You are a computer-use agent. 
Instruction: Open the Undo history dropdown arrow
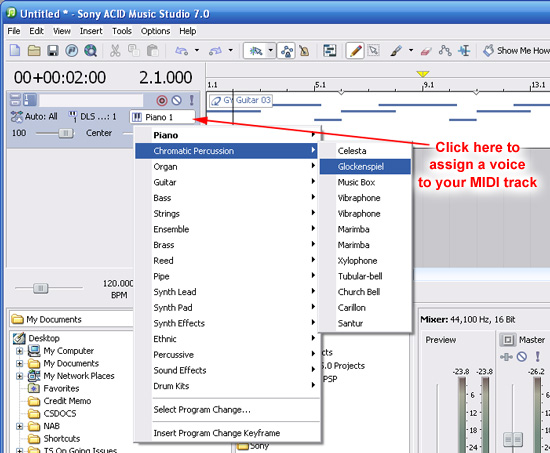click(197, 51)
